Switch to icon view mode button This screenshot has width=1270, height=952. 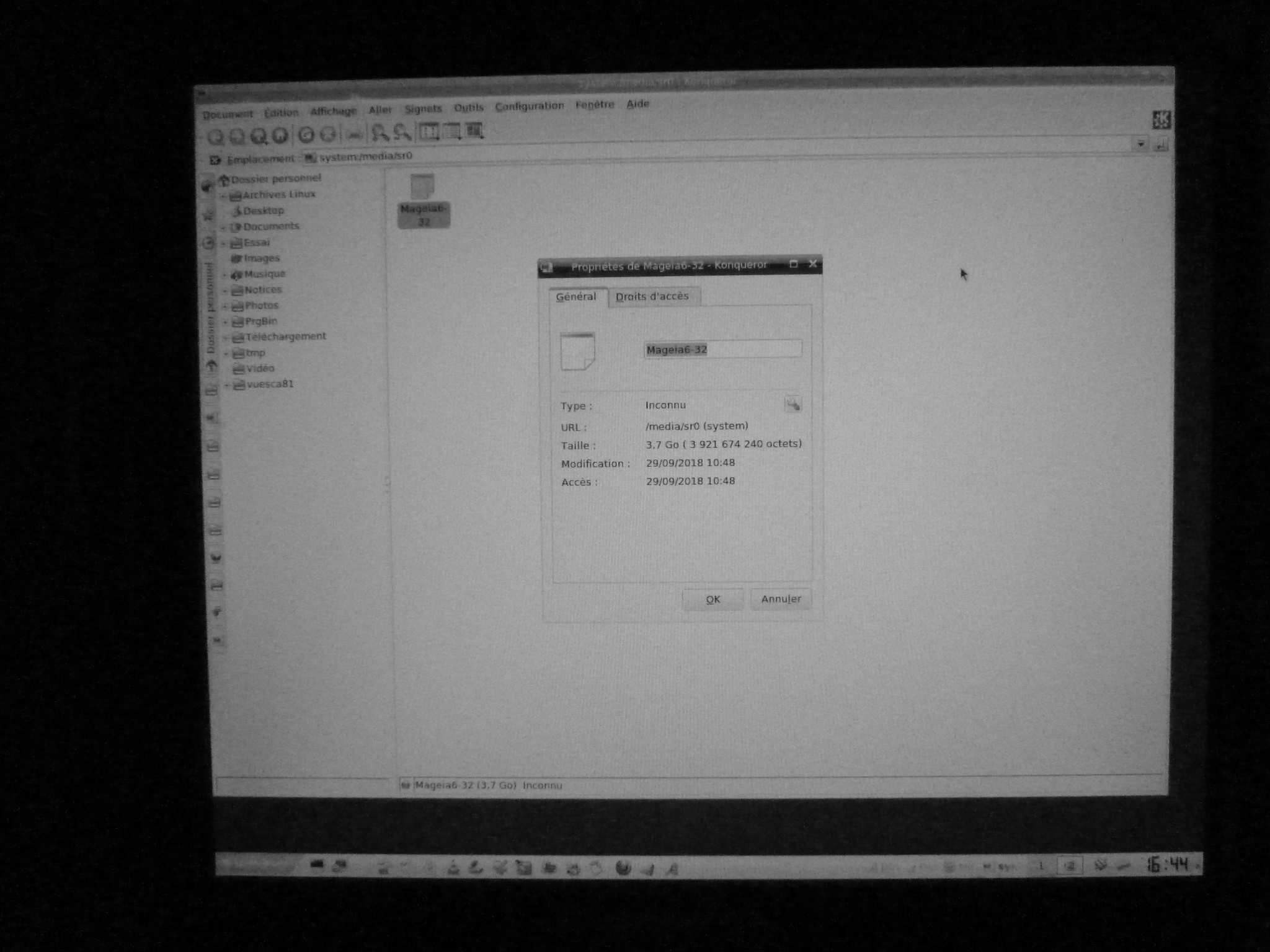click(x=429, y=131)
